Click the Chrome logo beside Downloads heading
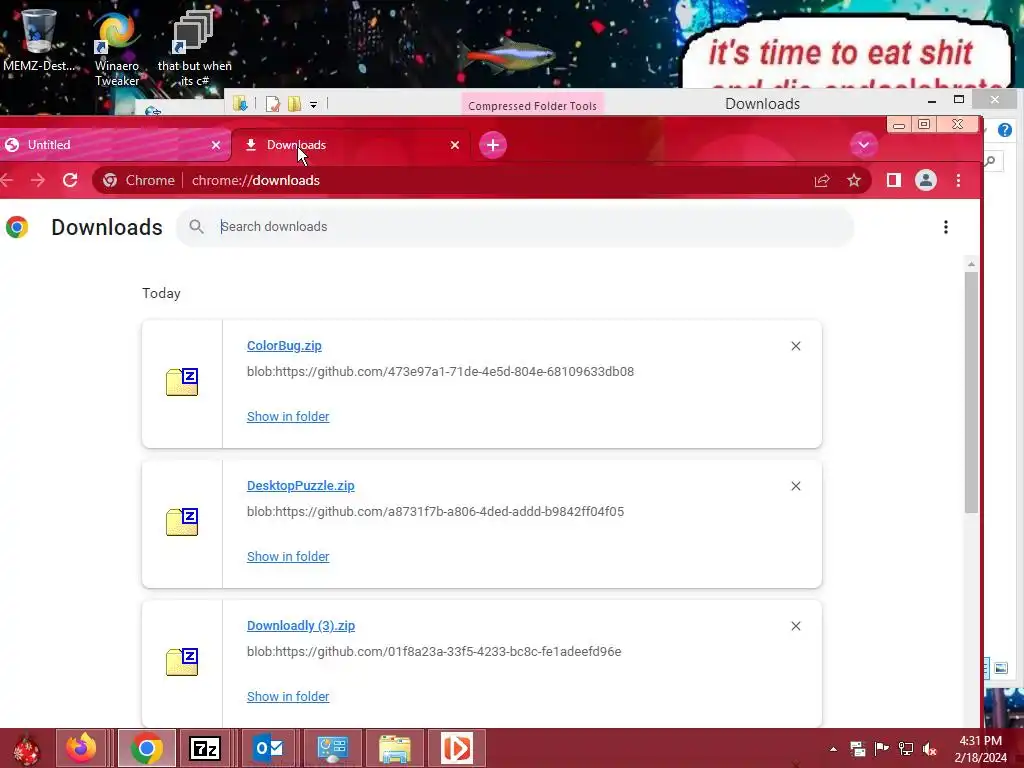This screenshot has width=1024, height=768. (x=17, y=227)
